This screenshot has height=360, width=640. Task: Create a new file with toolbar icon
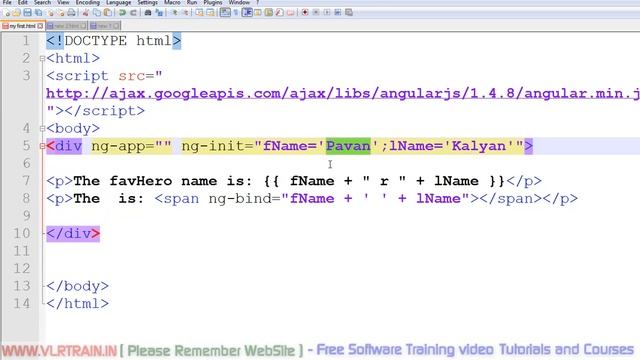pos(7,13)
